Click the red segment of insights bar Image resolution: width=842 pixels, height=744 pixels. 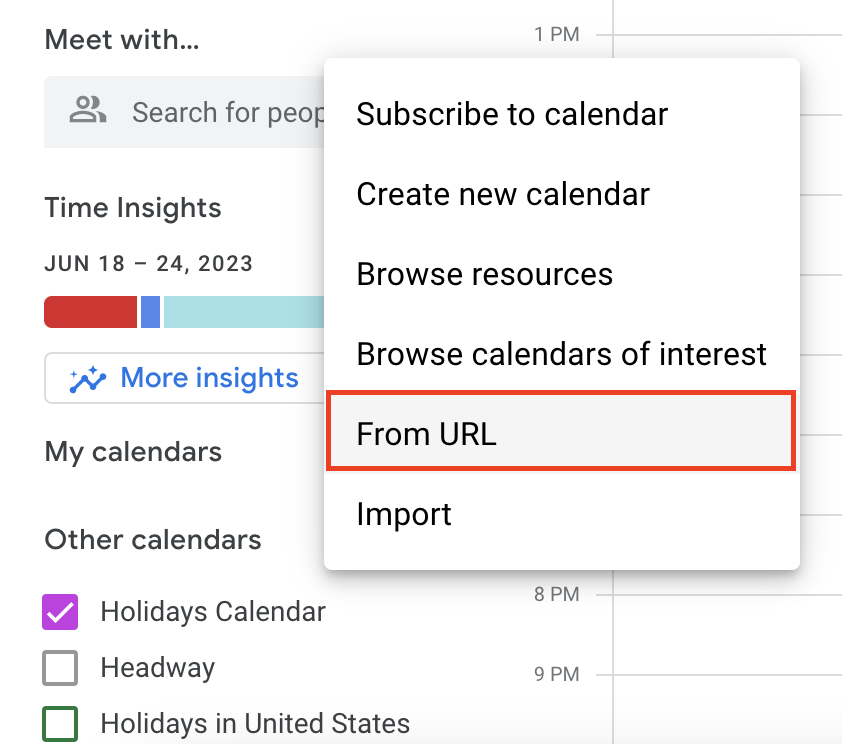90,312
